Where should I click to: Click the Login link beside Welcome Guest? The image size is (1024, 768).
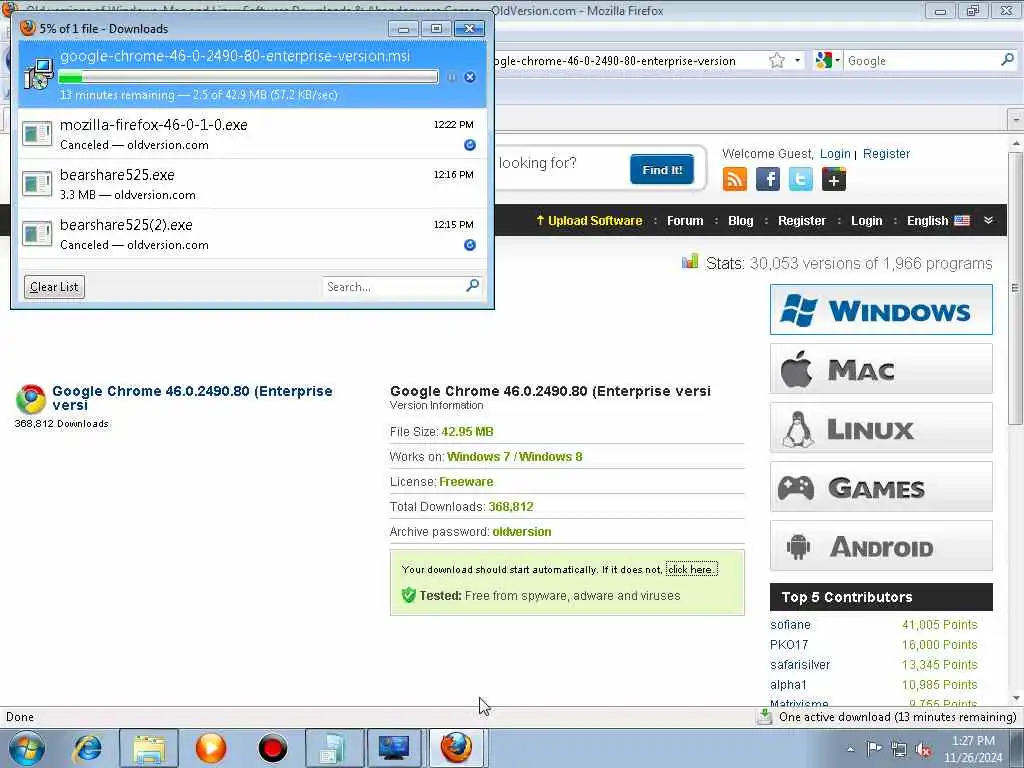[x=835, y=153]
